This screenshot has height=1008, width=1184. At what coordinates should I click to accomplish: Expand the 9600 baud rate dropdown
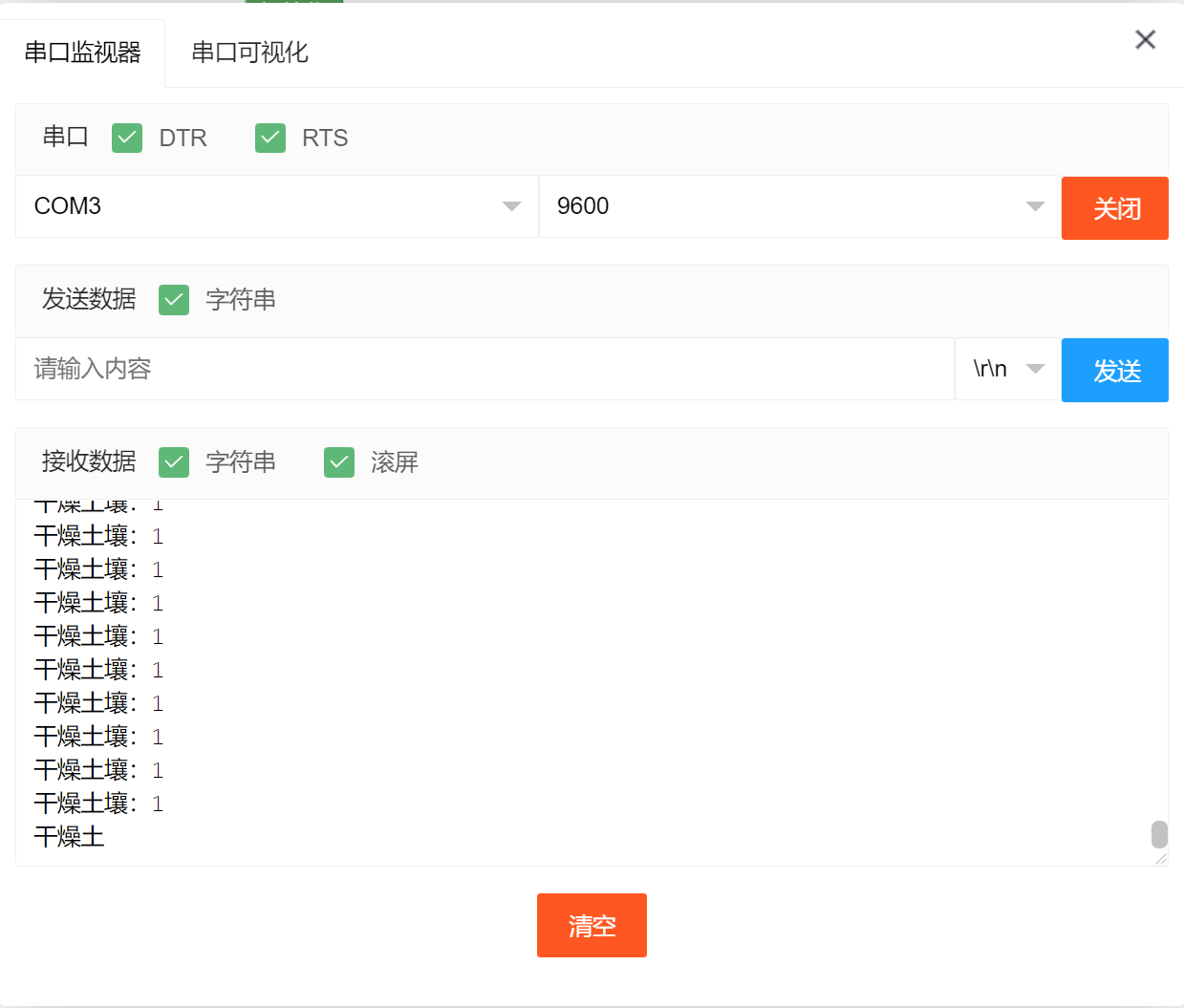tap(800, 206)
